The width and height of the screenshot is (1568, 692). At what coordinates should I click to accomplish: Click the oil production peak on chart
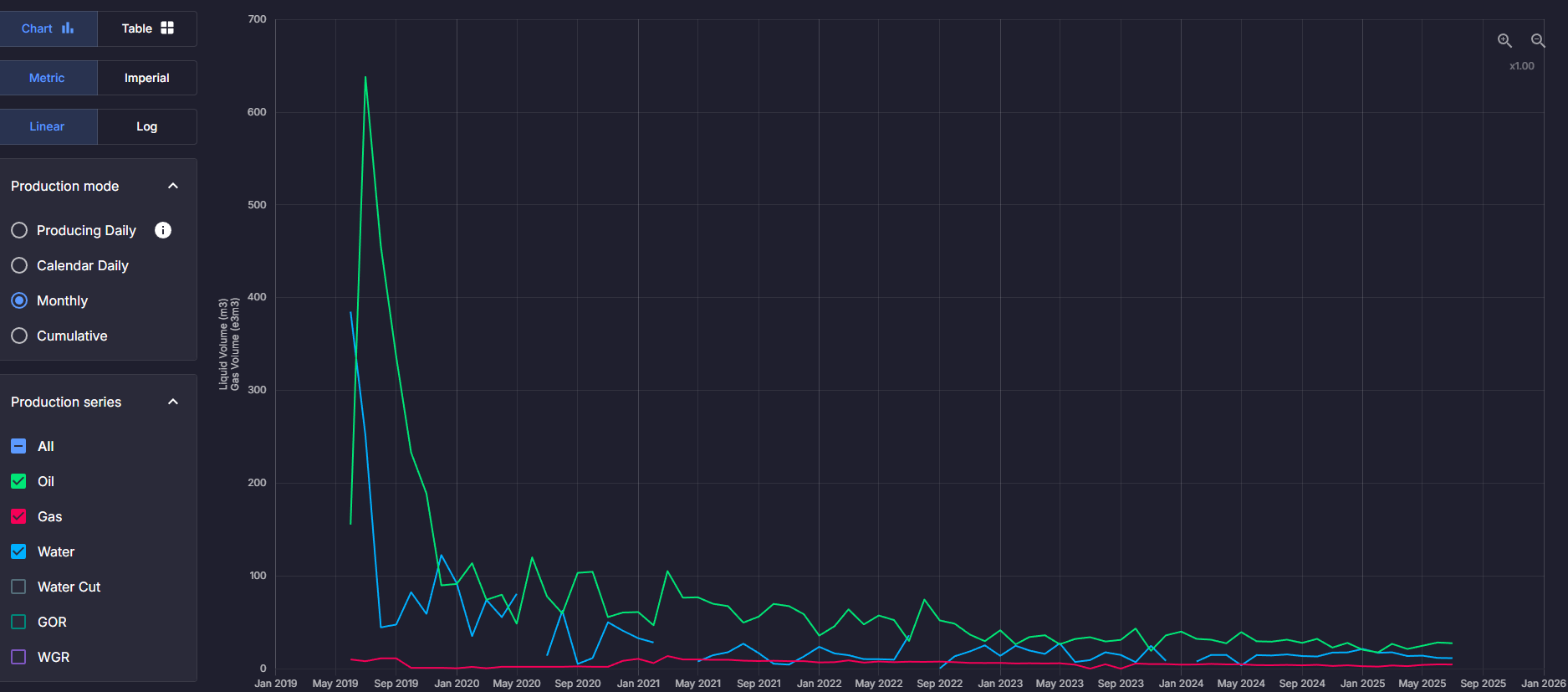[365, 78]
